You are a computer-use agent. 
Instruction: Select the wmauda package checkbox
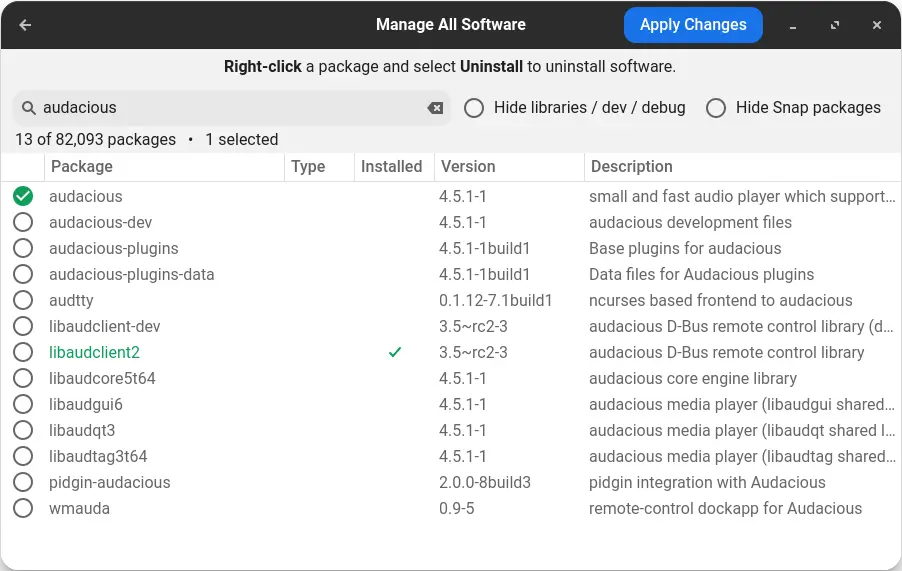pos(23,508)
